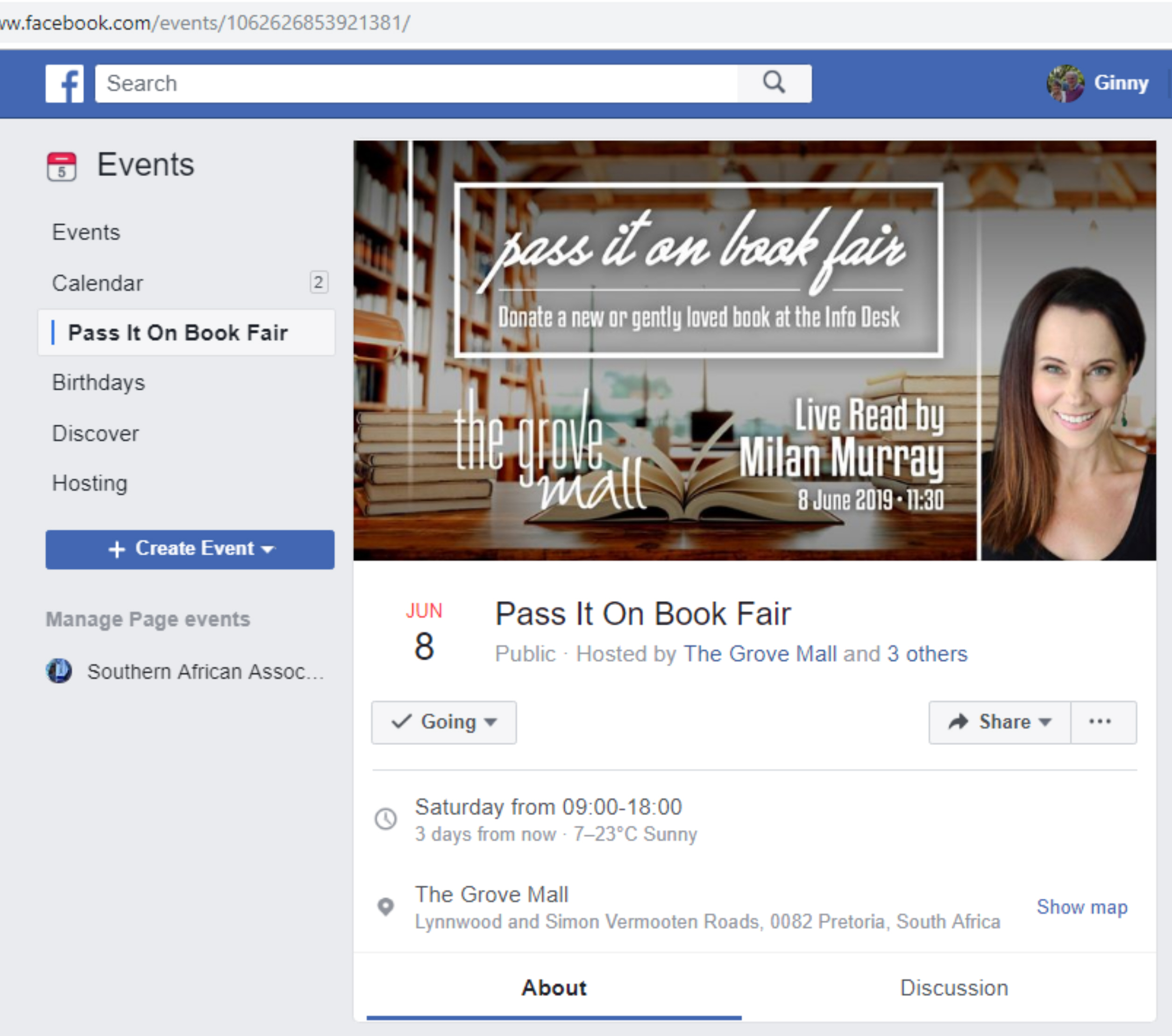This screenshot has width=1172, height=1036.
Task: Click the search magnifier icon
Action: point(774,83)
